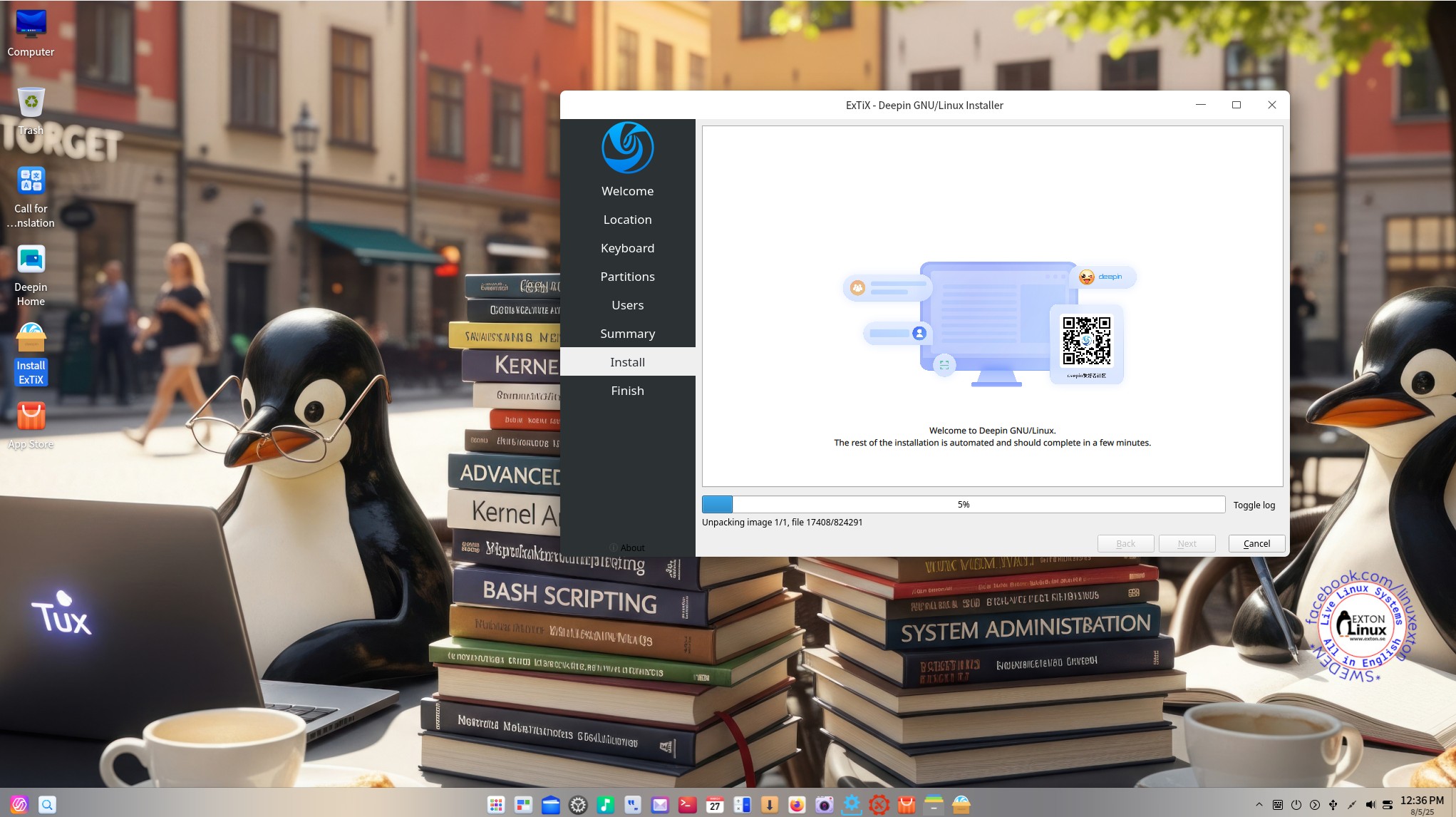Click the disabled Back button
The image size is (1456, 817).
[x=1125, y=543]
